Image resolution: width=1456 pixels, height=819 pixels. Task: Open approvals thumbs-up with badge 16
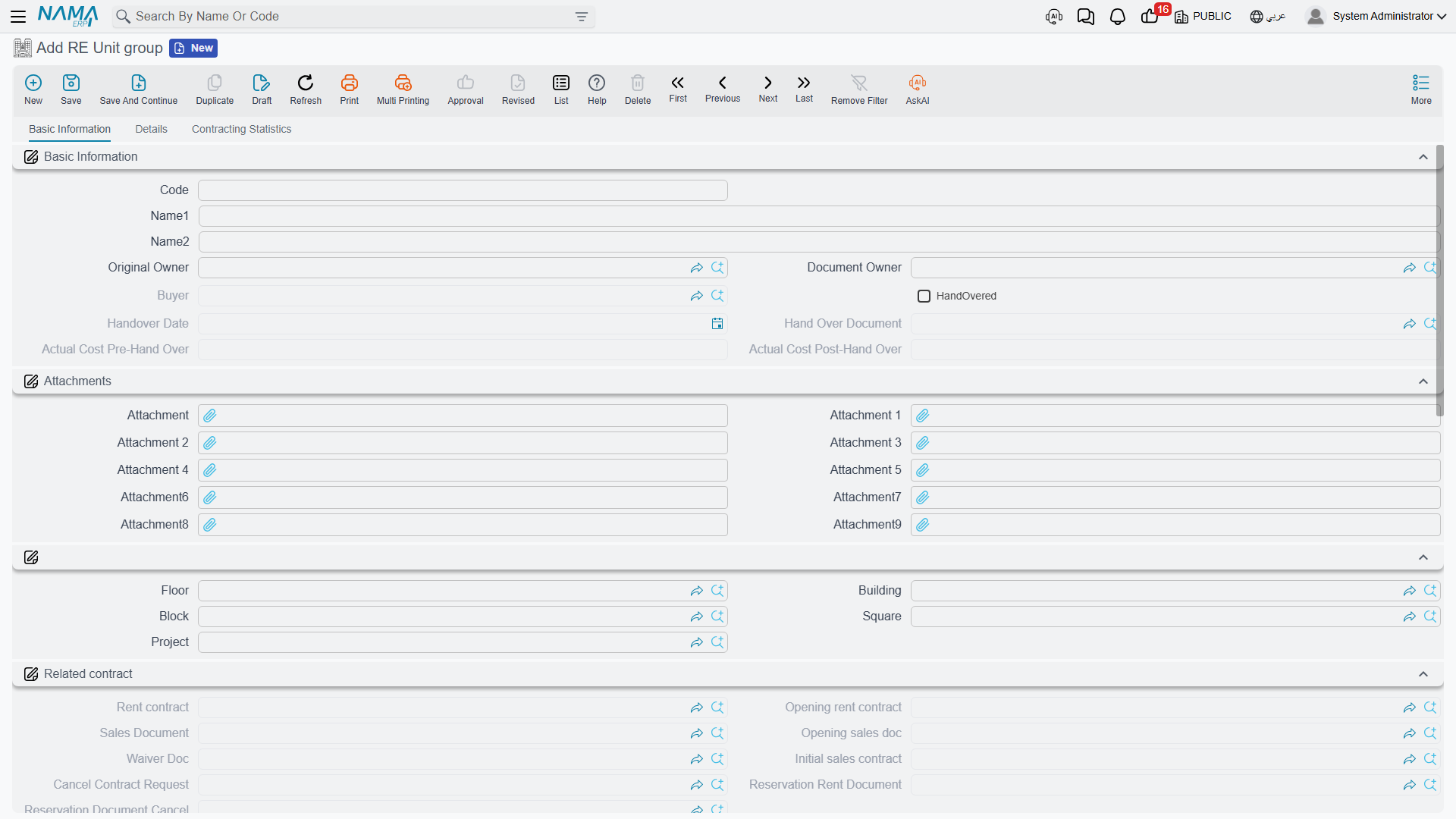1150,17
